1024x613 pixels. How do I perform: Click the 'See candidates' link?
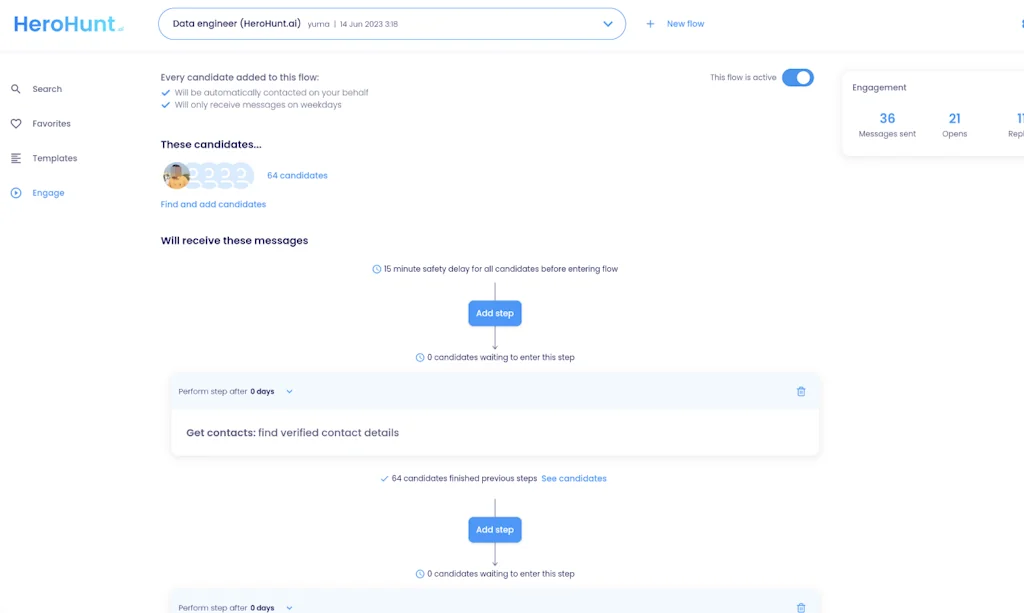[x=574, y=478]
